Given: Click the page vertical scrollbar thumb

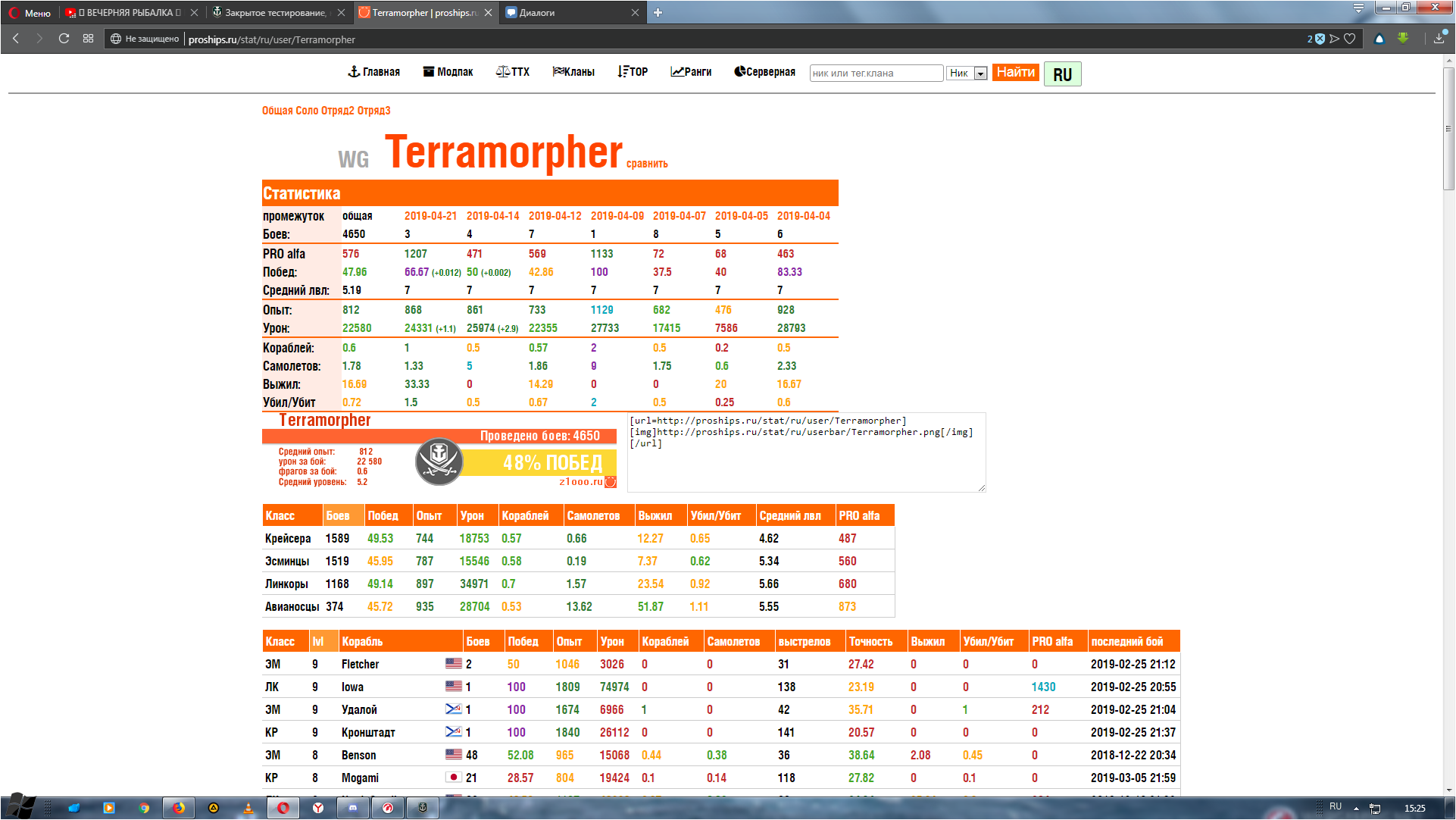Looking at the screenshot, I should point(1448,129).
